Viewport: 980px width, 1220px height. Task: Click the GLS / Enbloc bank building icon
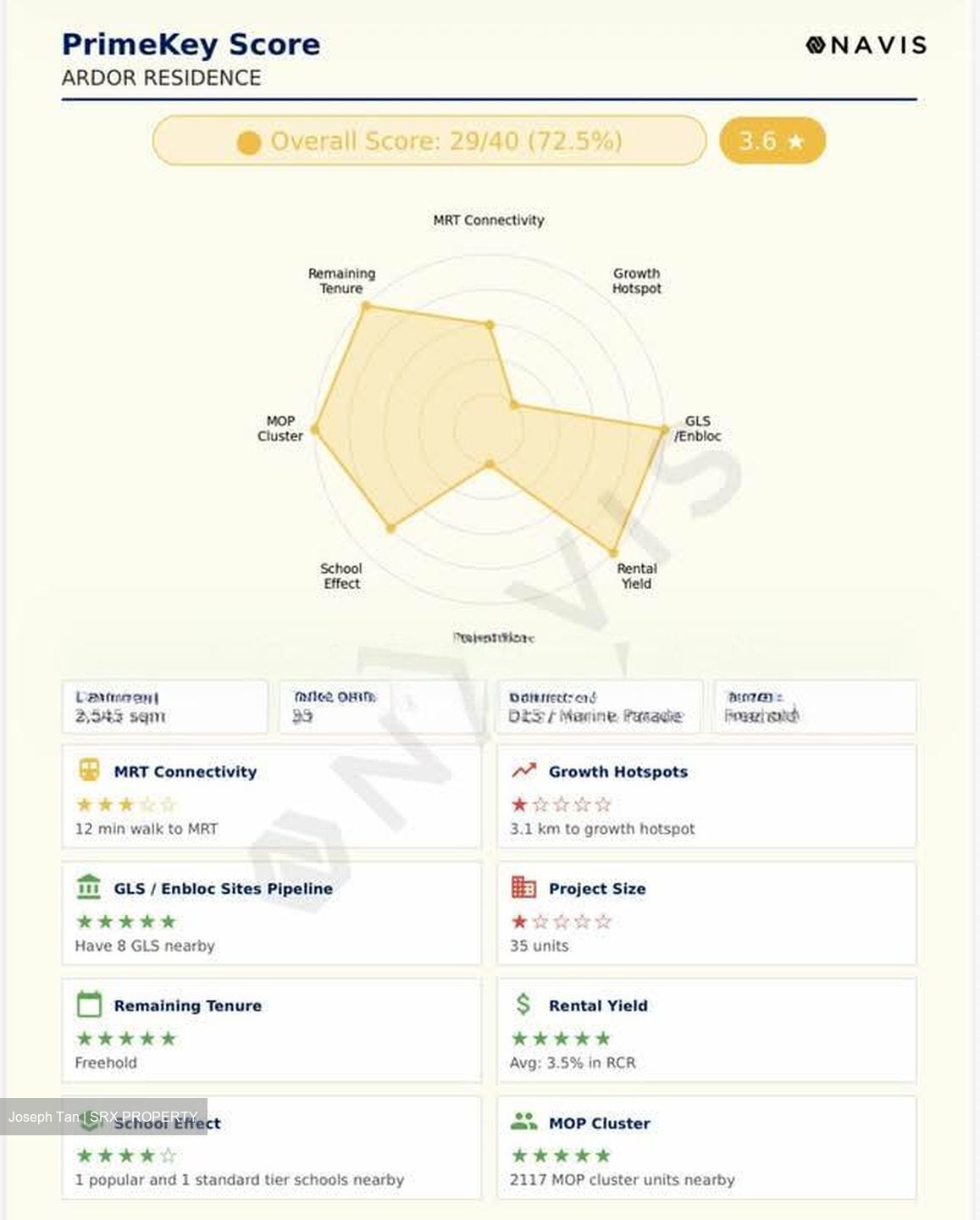[x=89, y=887]
